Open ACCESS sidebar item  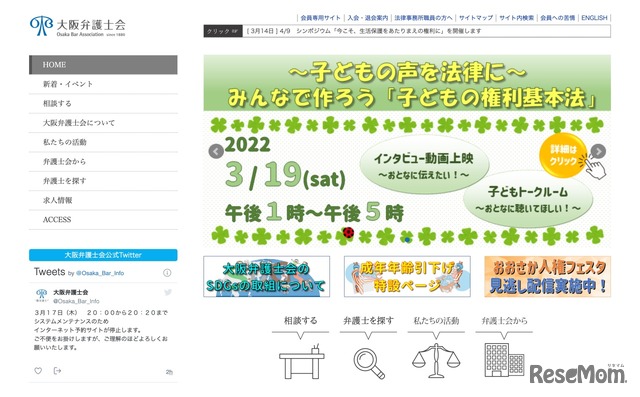point(103,220)
